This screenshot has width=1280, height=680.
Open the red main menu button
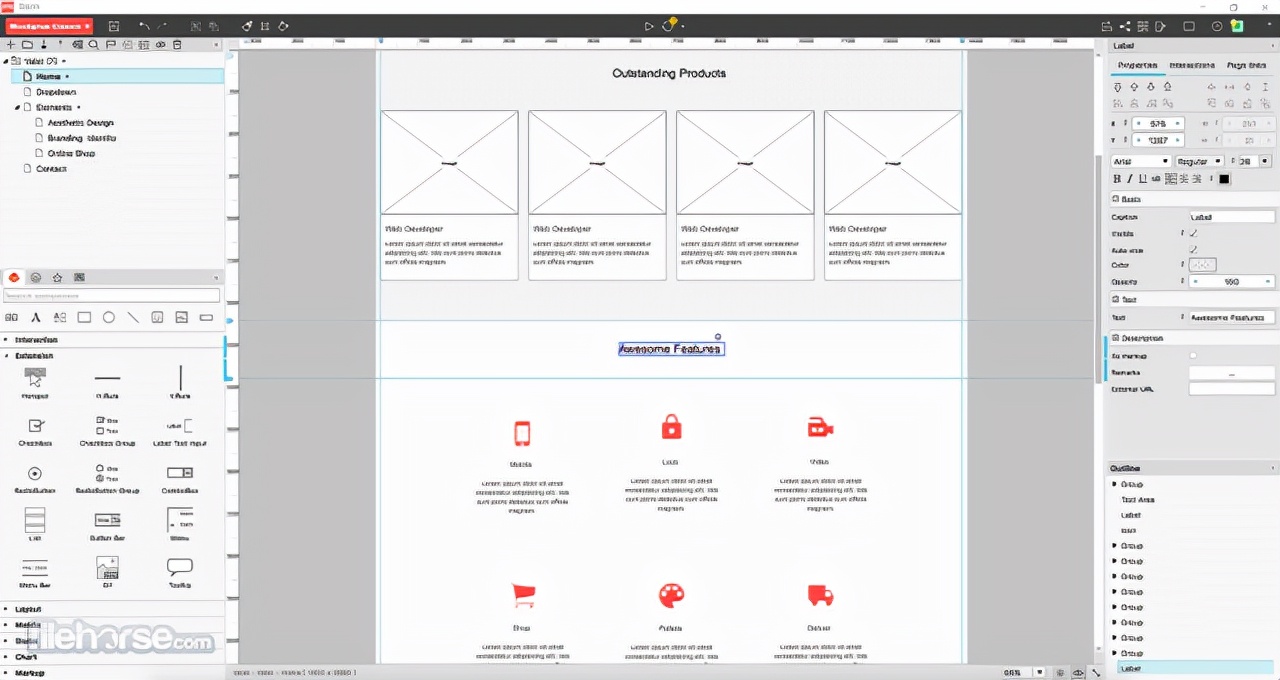point(50,26)
